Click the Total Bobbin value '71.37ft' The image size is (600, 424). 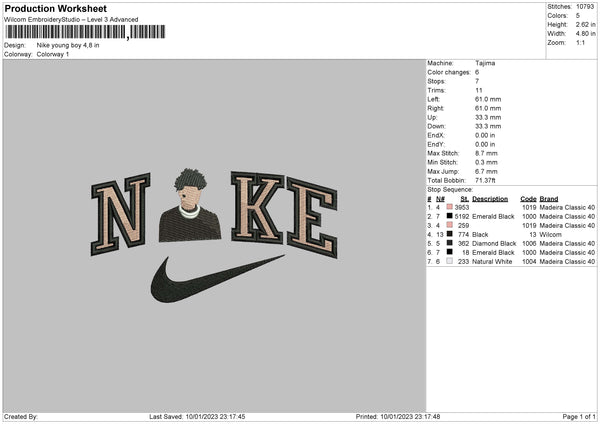[485, 180]
